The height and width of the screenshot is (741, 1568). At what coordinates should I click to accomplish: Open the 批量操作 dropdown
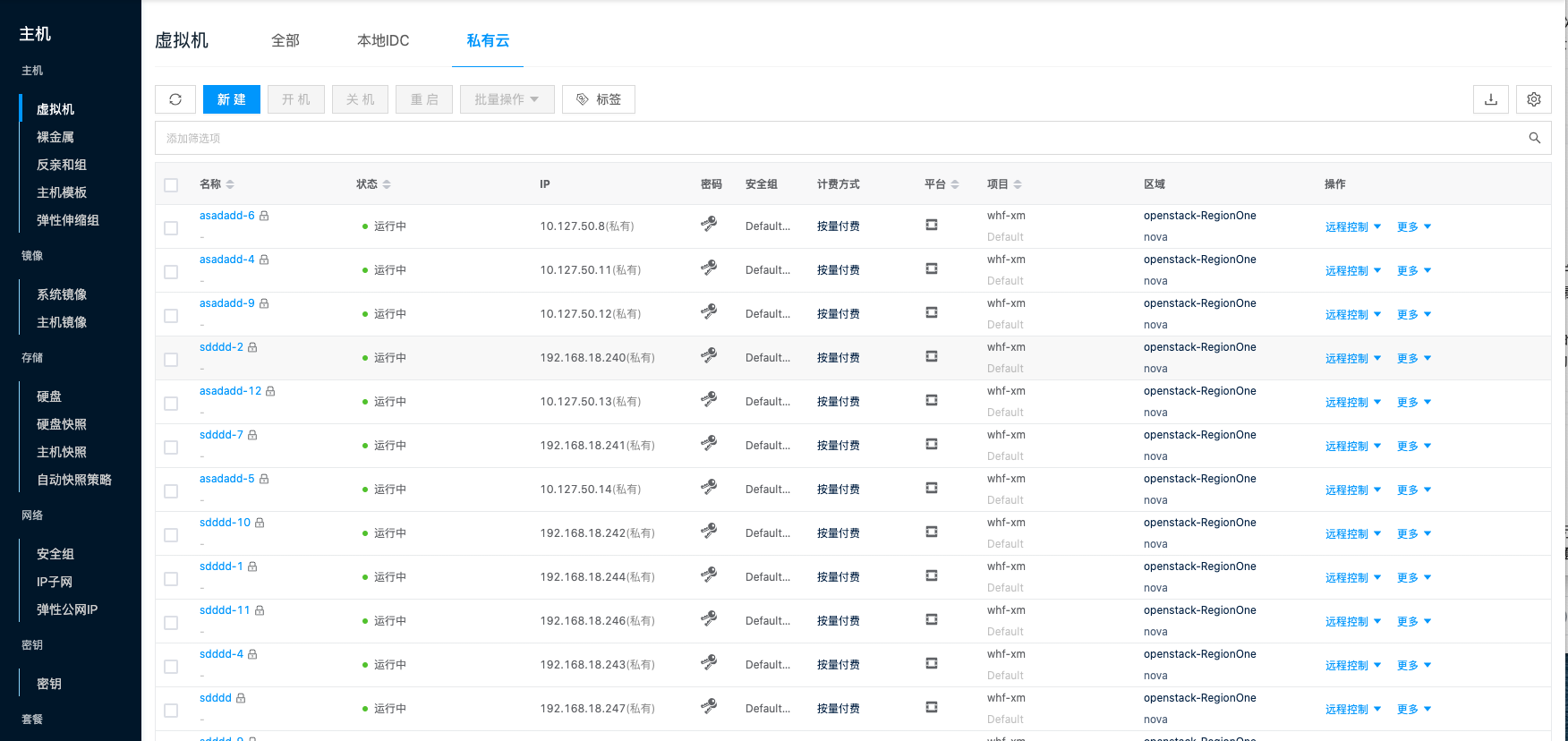point(507,99)
